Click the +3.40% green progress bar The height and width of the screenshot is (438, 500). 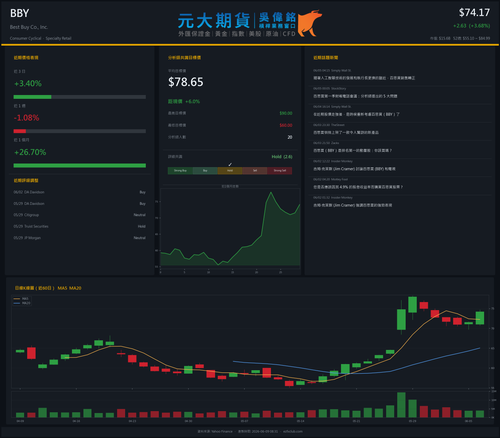(x=32, y=97)
